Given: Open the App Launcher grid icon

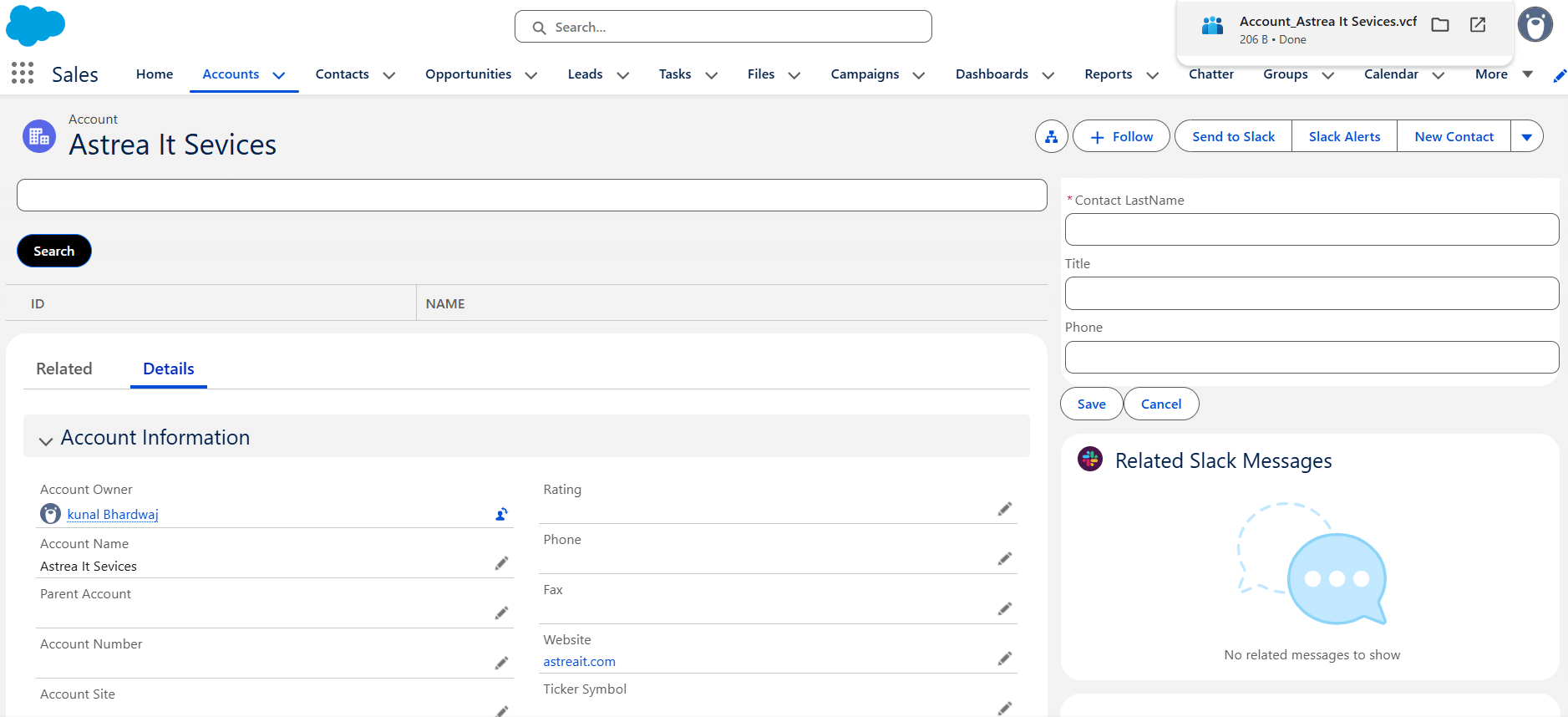Looking at the screenshot, I should (23, 74).
